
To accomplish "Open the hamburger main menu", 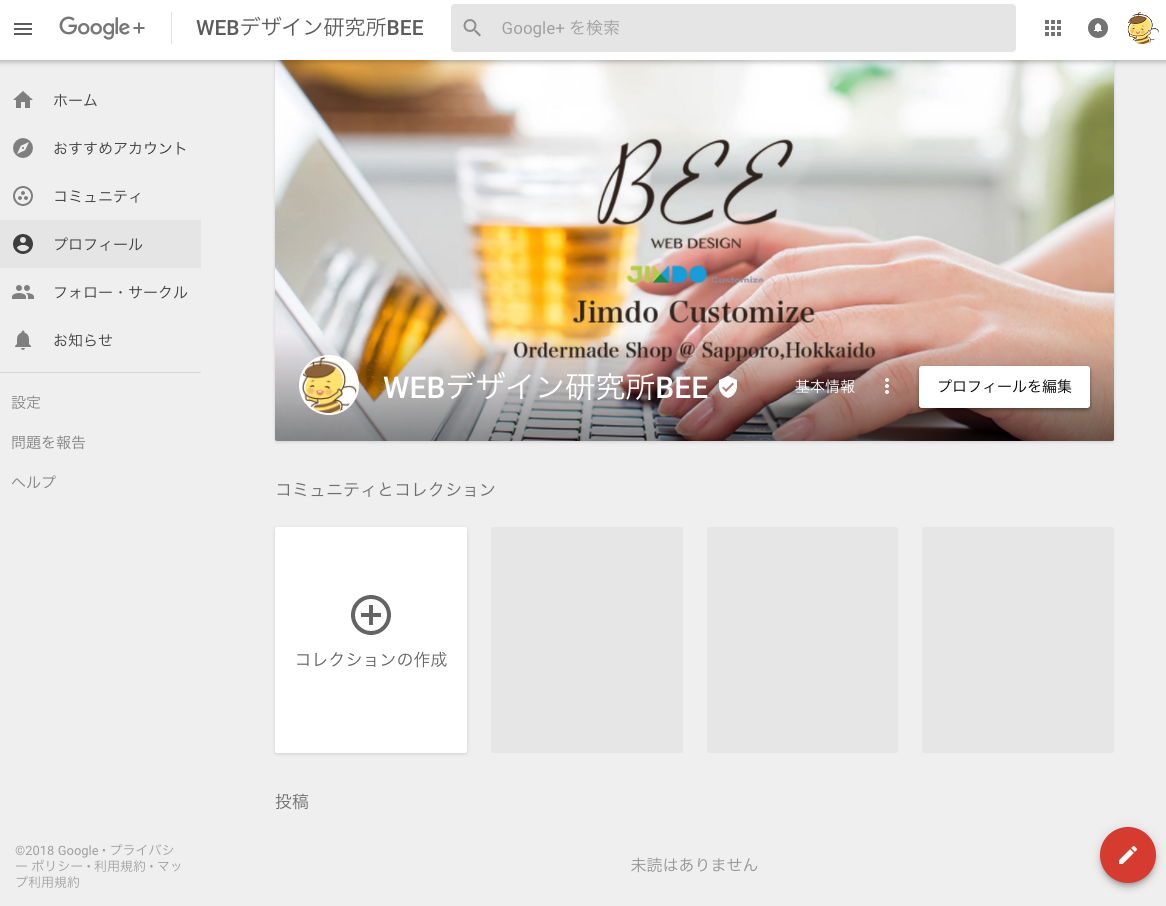I will [23, 29].
